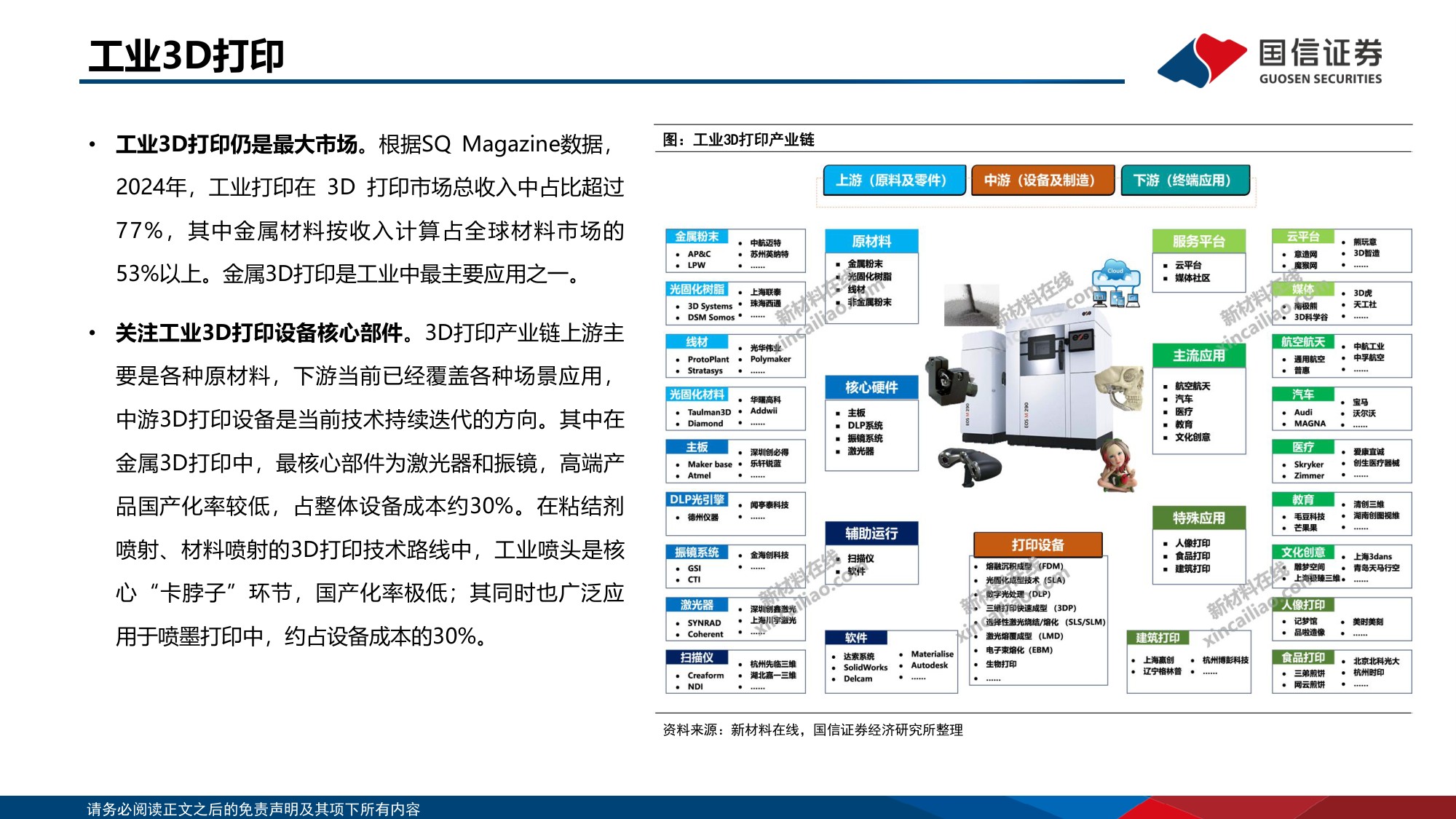Image resolution: width=1456 pixels, height=819 pixels.
Task: Click the green 服务平台 header
Action: point(1199,241)
